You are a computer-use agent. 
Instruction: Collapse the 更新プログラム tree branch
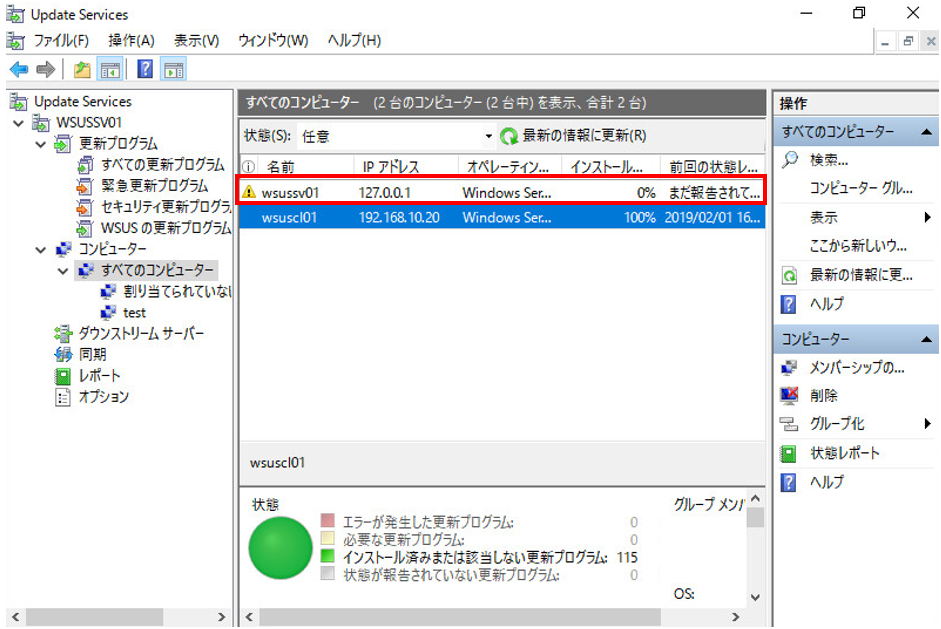pos(40,144)
